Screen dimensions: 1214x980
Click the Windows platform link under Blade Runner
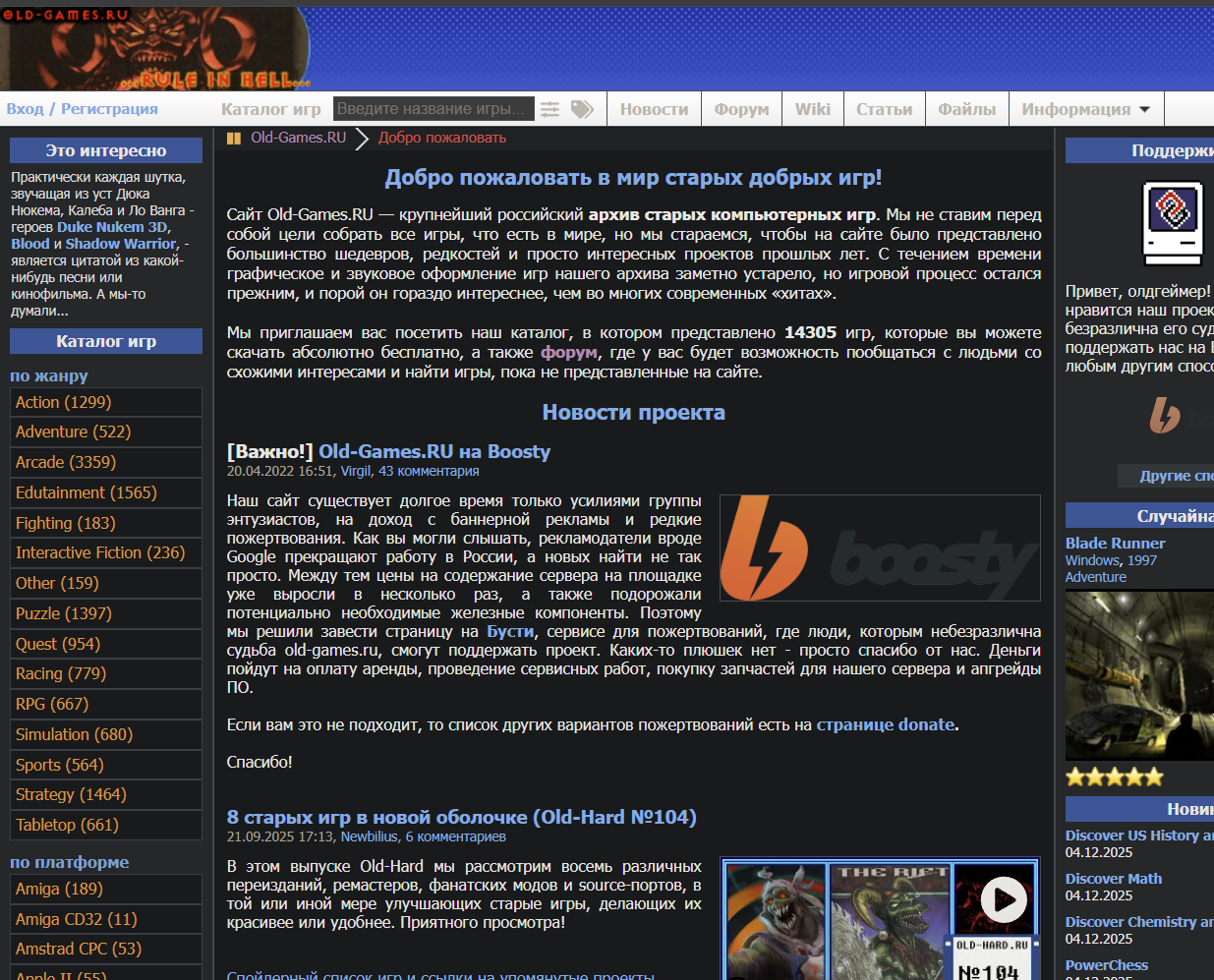tap(1092, 560)
